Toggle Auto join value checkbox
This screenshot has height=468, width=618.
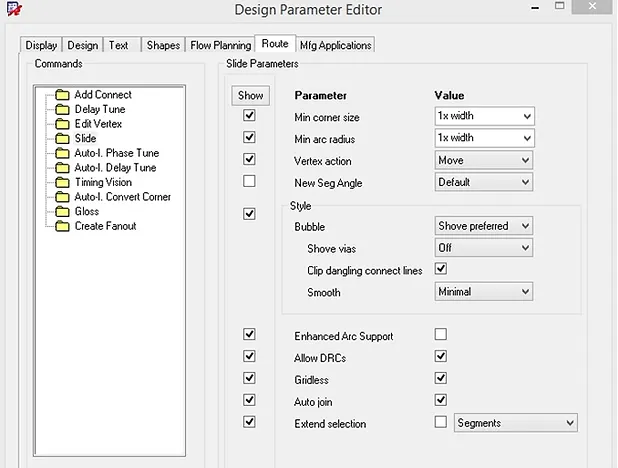pos(441,400)
